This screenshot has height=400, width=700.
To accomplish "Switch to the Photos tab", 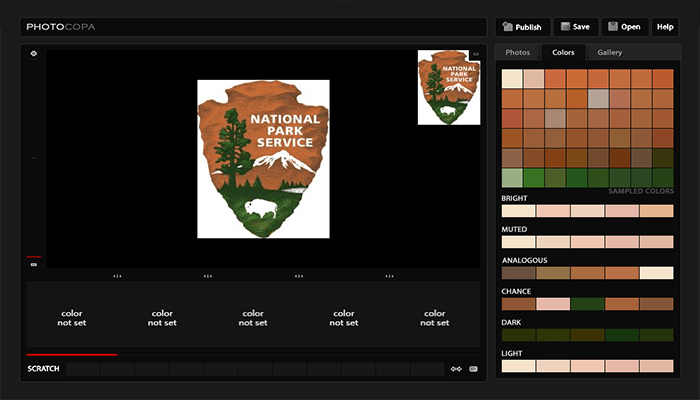I will [517, 52].
